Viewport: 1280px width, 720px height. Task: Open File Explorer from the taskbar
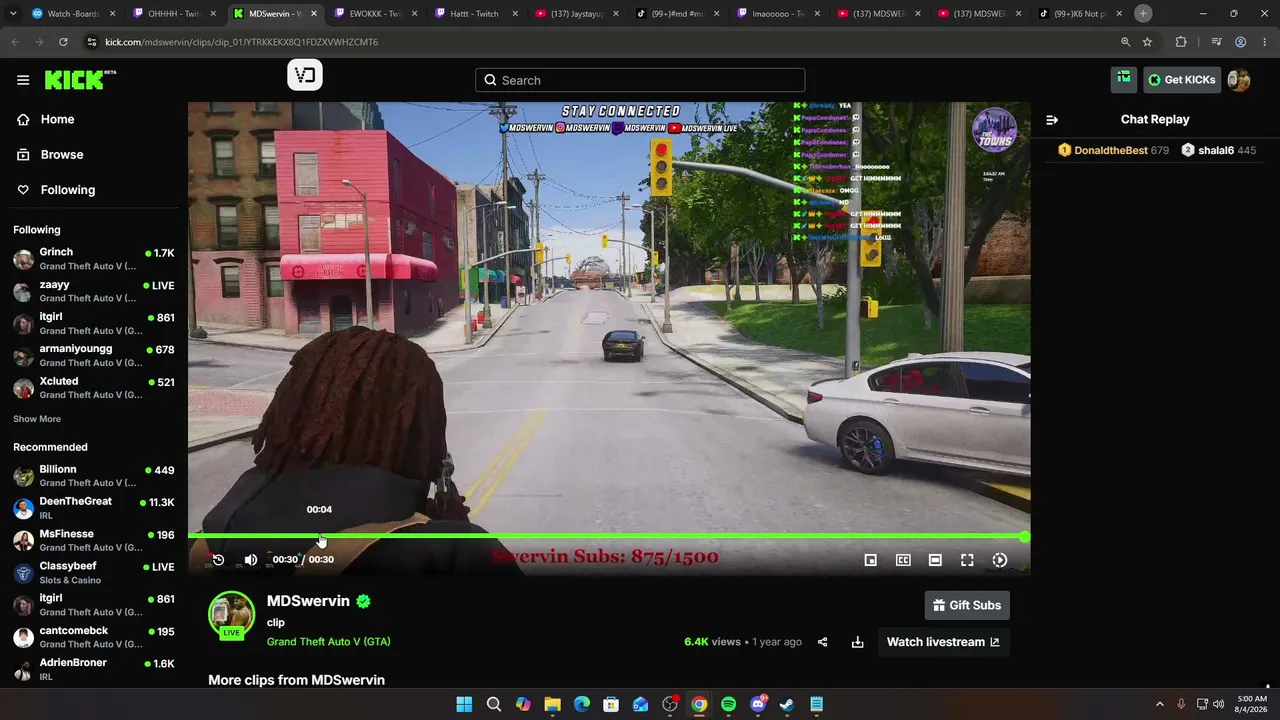point(552,704)
